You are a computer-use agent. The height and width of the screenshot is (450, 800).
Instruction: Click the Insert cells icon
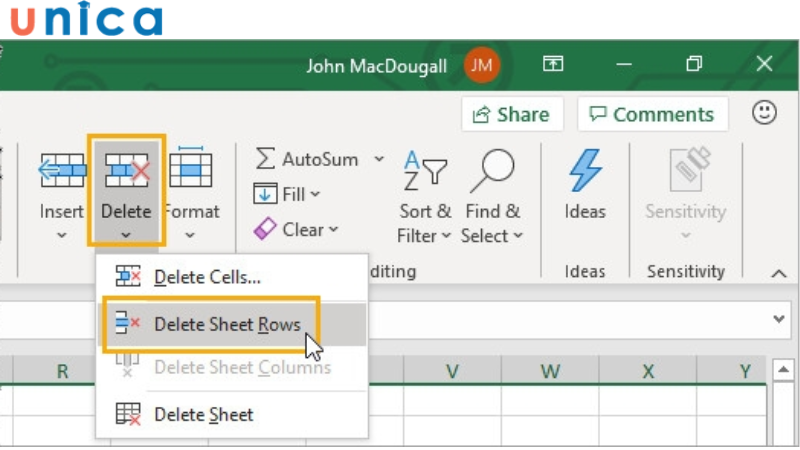click(62, 171)
